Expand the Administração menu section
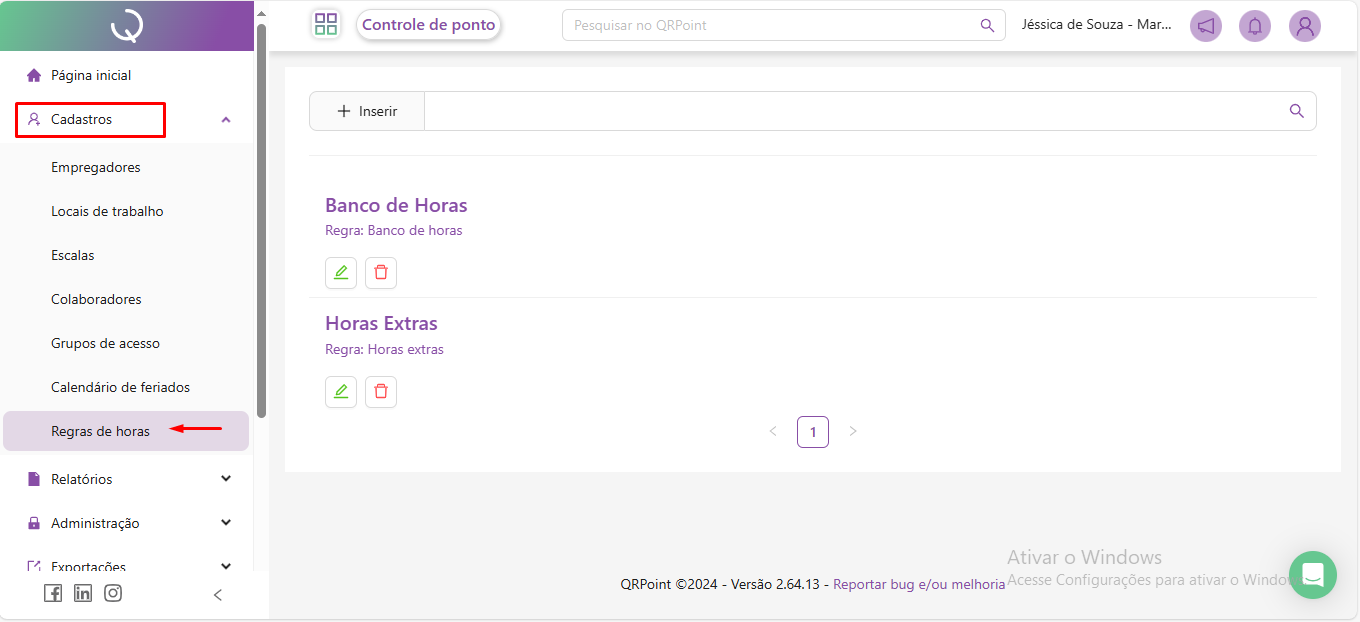 click(x=226, y=523)
